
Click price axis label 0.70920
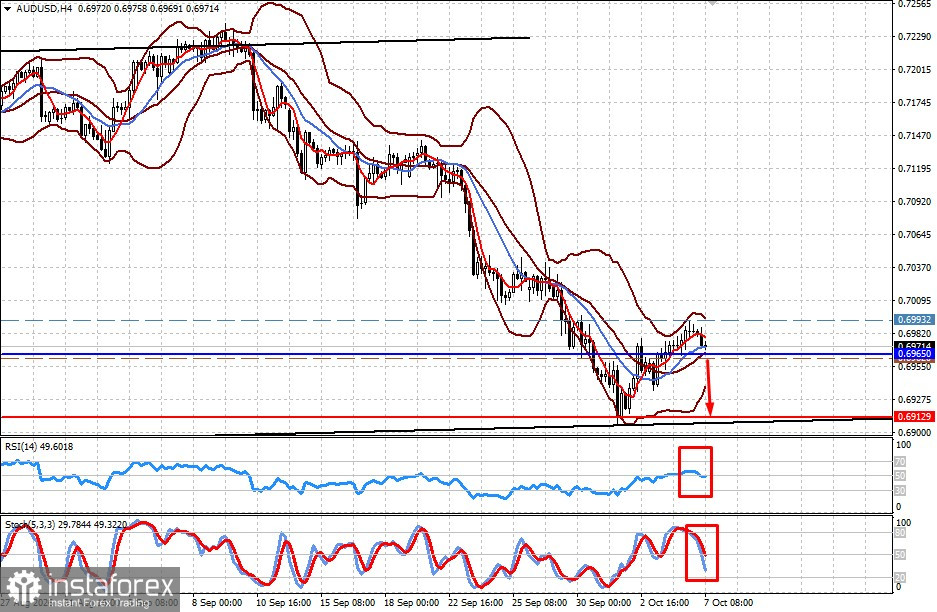pyautogui.click(x=914, y=201)
